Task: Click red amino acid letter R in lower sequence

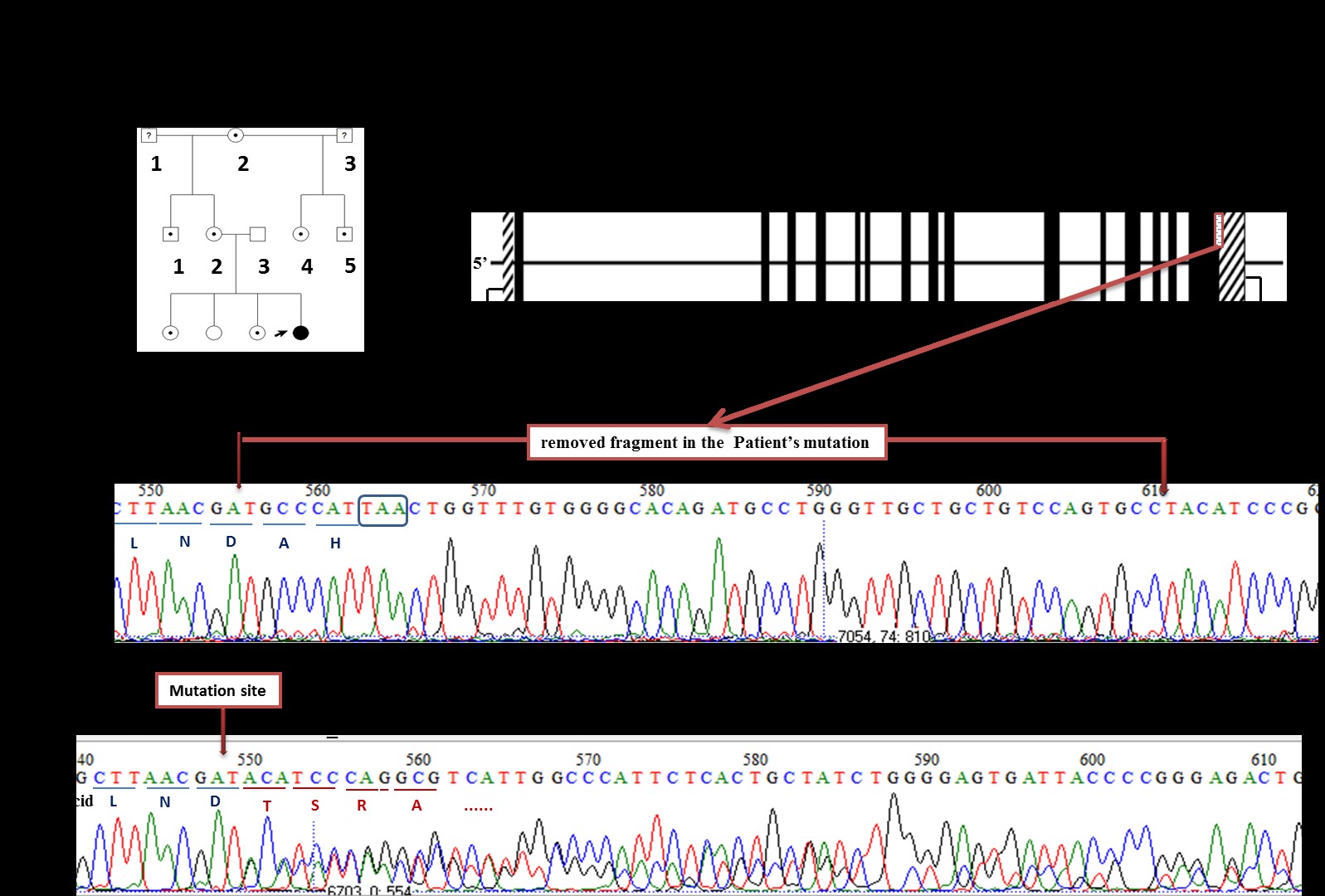Action: click(x=362, y=806)
